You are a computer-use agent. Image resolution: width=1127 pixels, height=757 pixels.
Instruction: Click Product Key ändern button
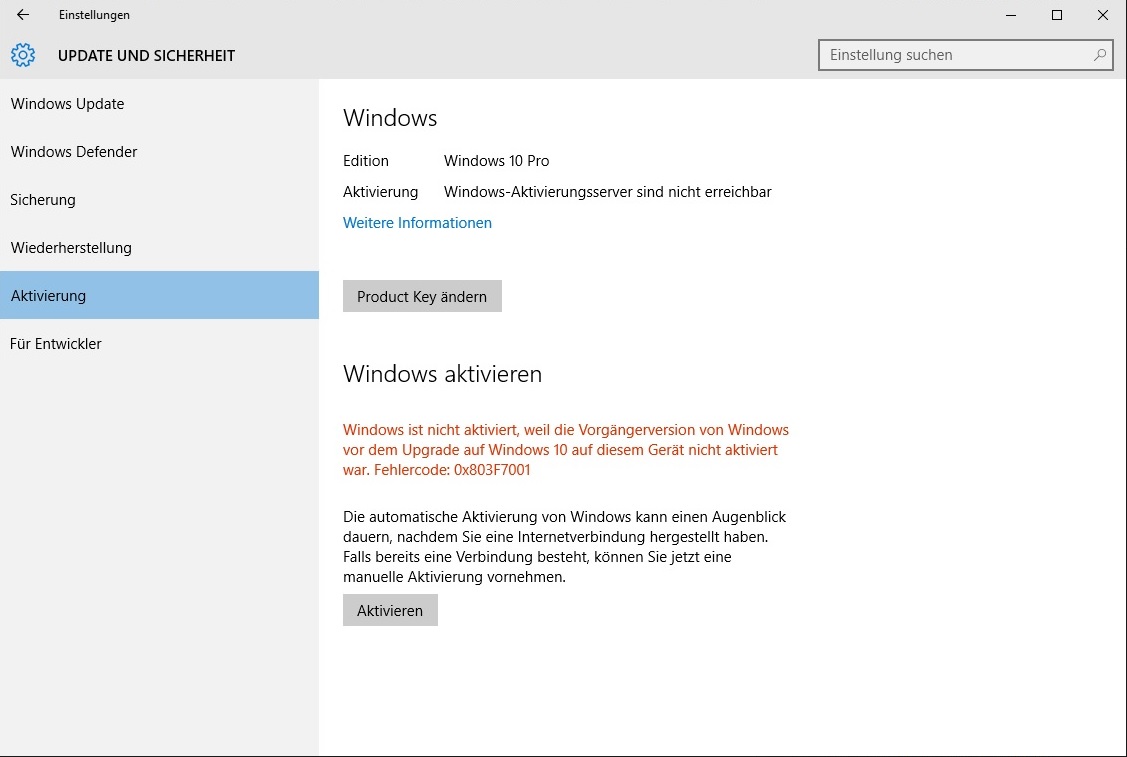(422, 296)
